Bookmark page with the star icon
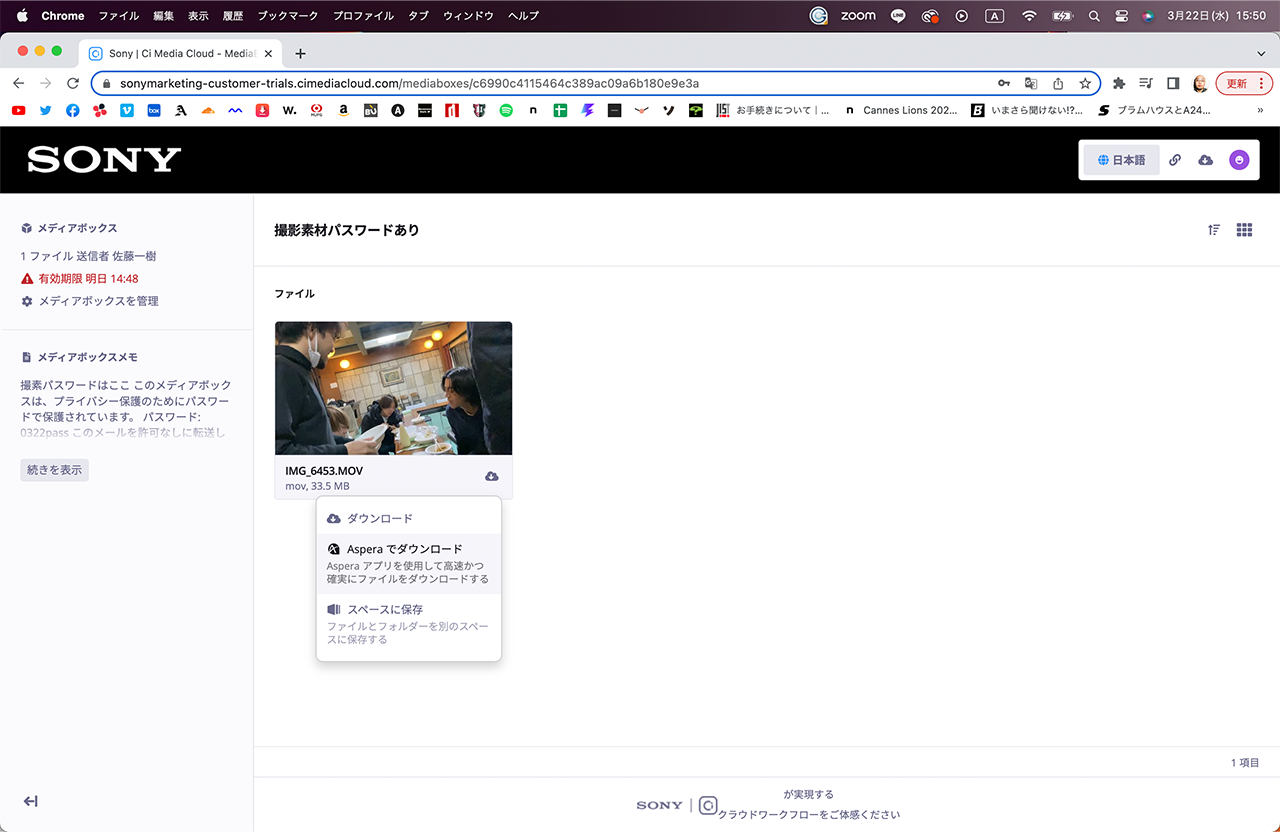 tap(1085, 84)
